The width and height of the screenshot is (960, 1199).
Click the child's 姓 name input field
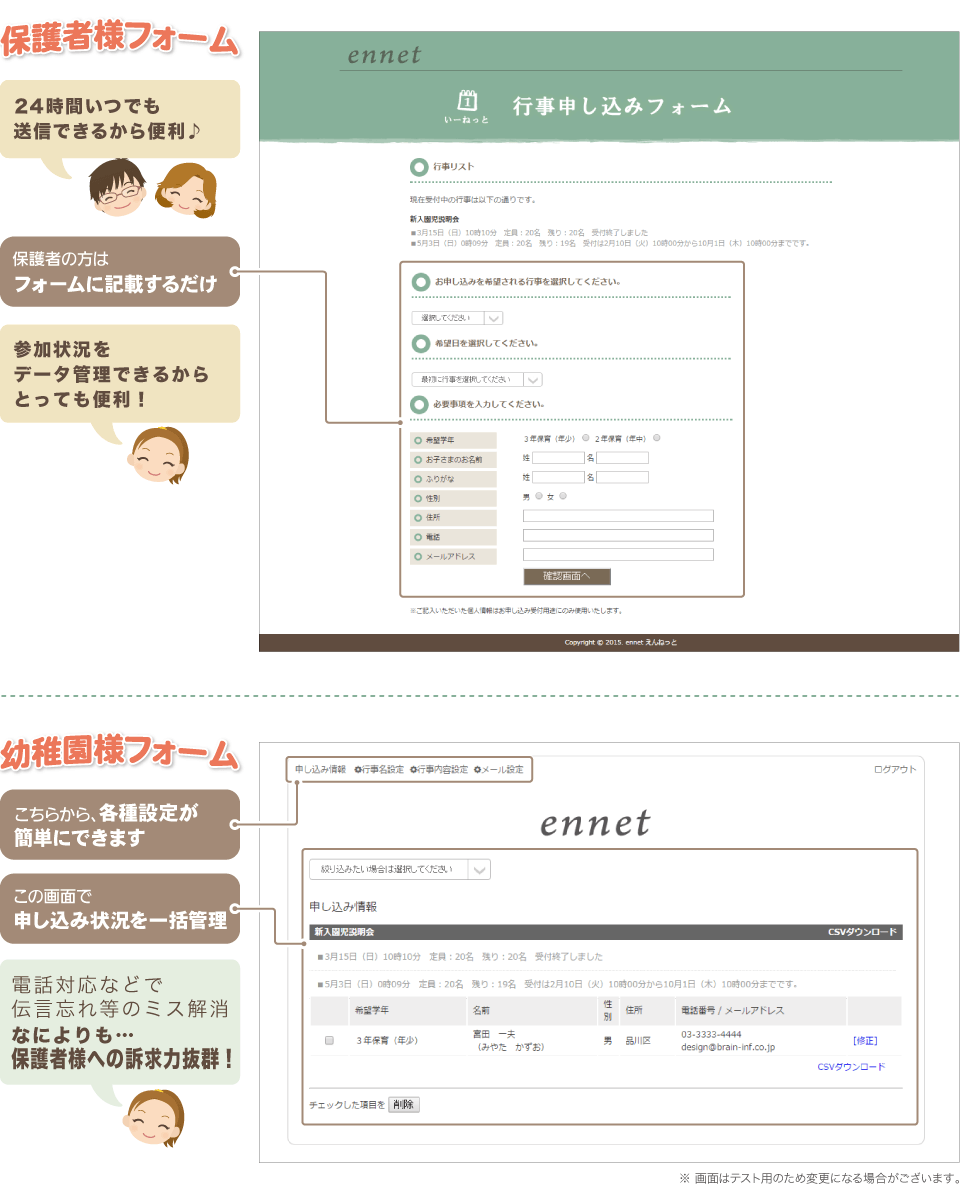(x=558, y=458)
